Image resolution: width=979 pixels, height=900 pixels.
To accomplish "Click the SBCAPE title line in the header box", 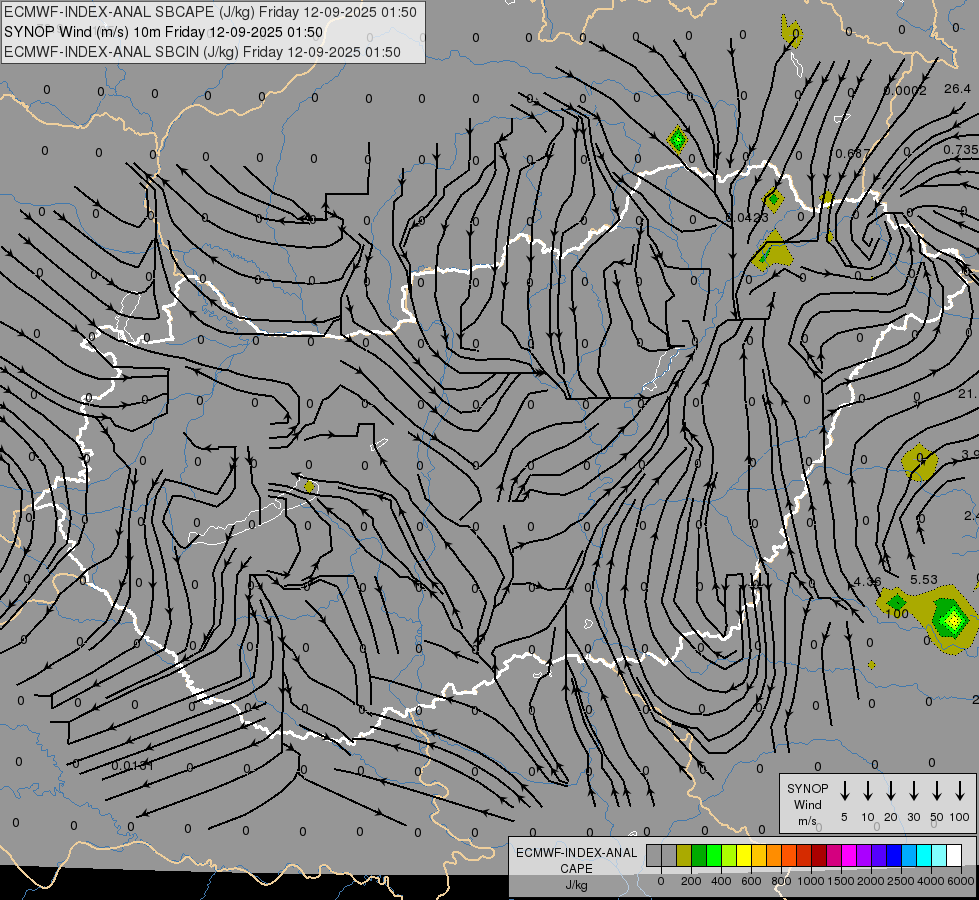I will 210,12.
